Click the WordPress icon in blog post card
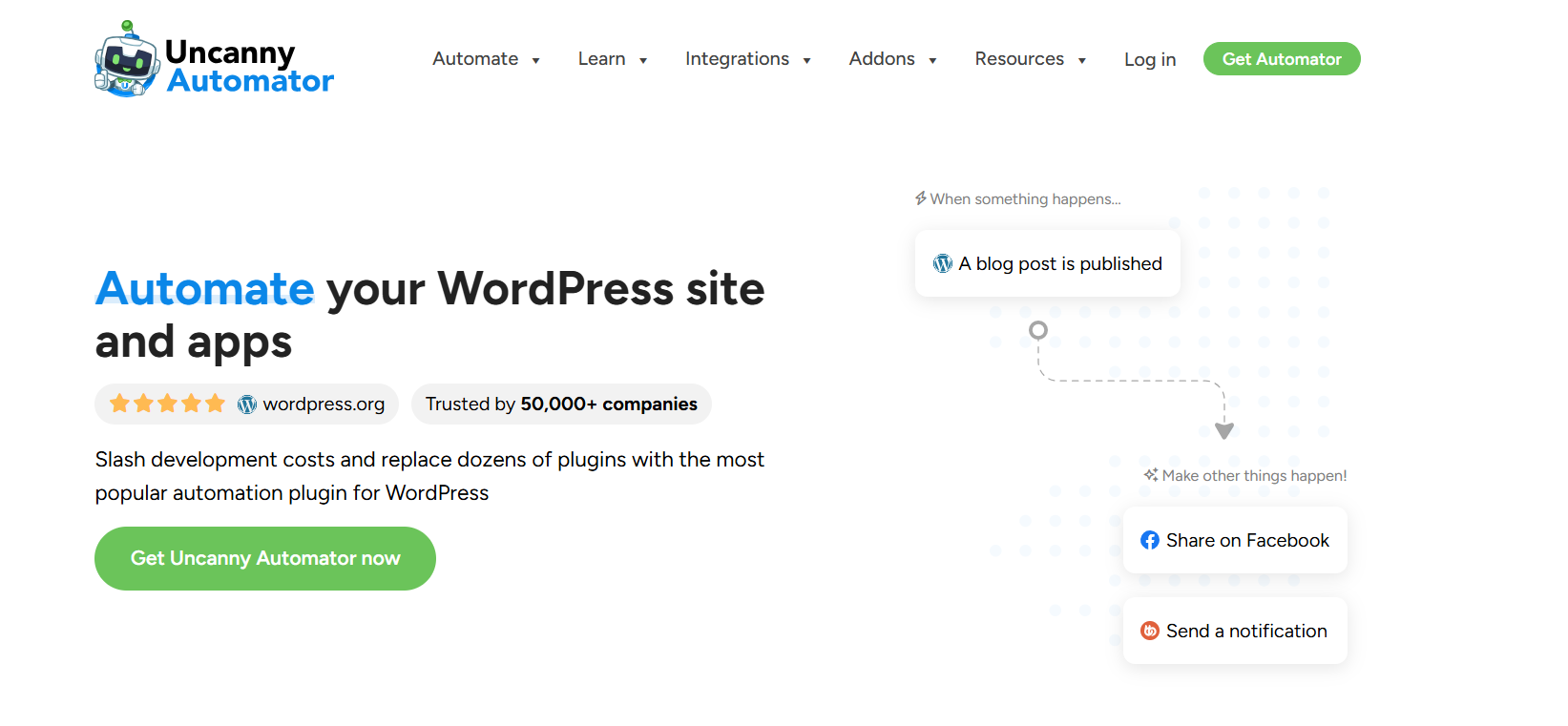Image resolution: width=1568 pixels, height=726 pixels. coord(942,264)
